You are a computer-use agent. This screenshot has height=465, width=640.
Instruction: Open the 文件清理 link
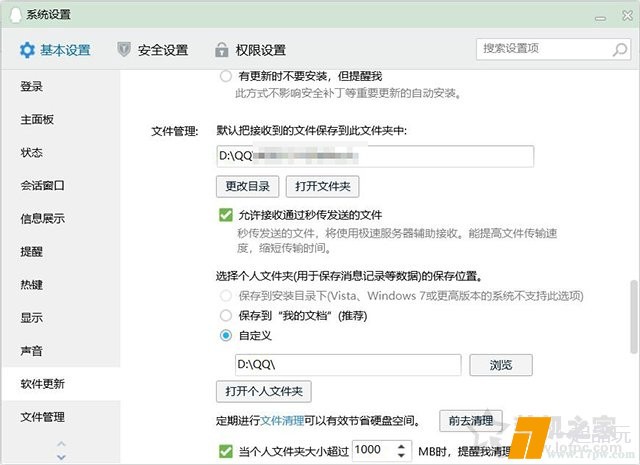[x=282, y=421]
